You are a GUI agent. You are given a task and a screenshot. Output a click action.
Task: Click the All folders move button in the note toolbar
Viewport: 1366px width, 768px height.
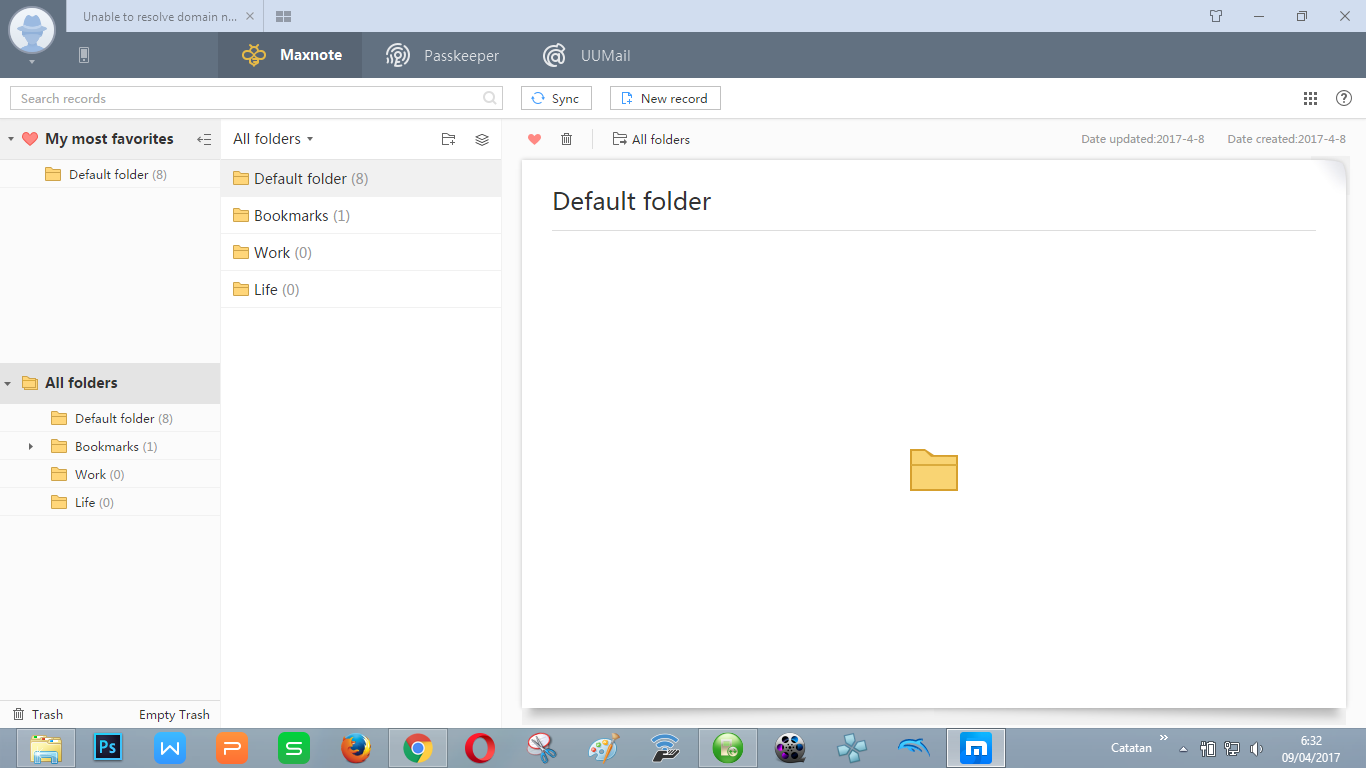coord(651,139)
